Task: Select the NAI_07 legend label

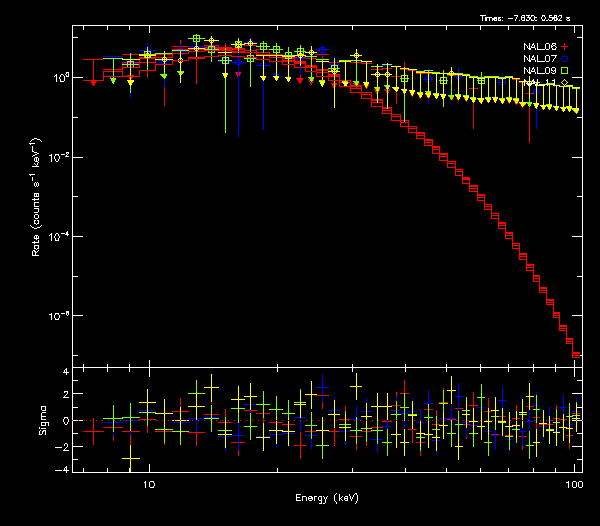Action: (539, 58)
